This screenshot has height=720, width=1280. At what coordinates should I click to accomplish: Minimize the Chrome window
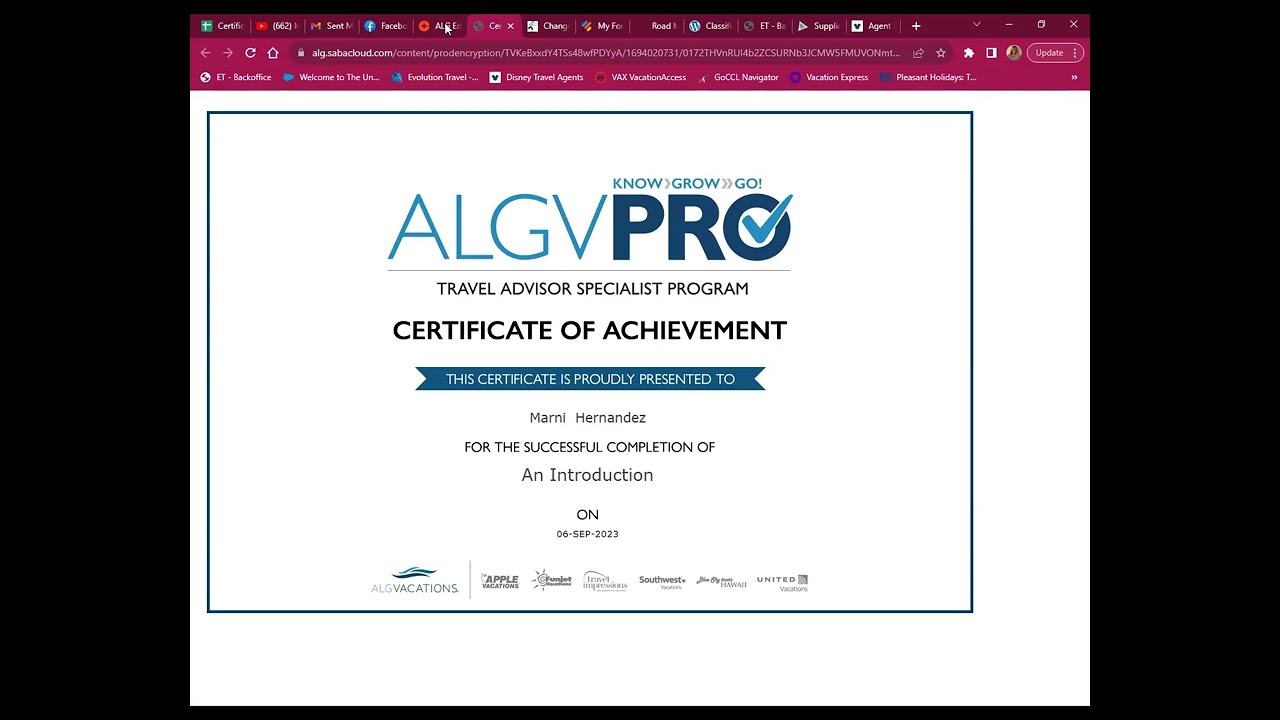pos(1009,25)
